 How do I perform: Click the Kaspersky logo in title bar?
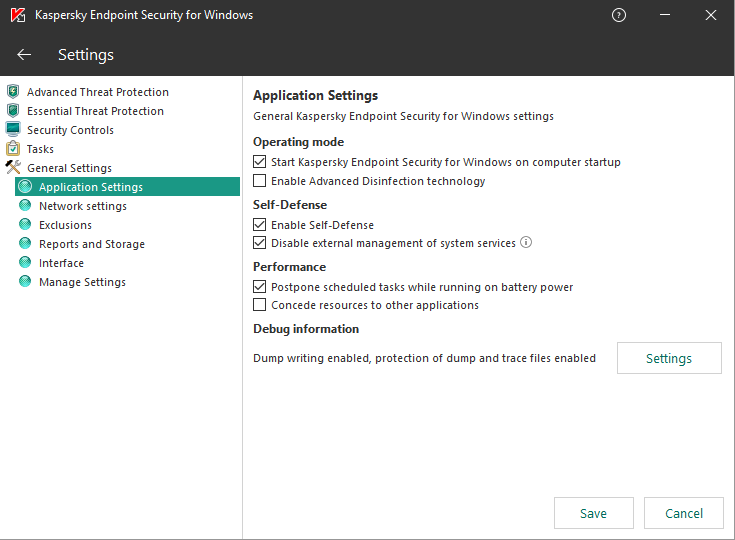(17, 15)
